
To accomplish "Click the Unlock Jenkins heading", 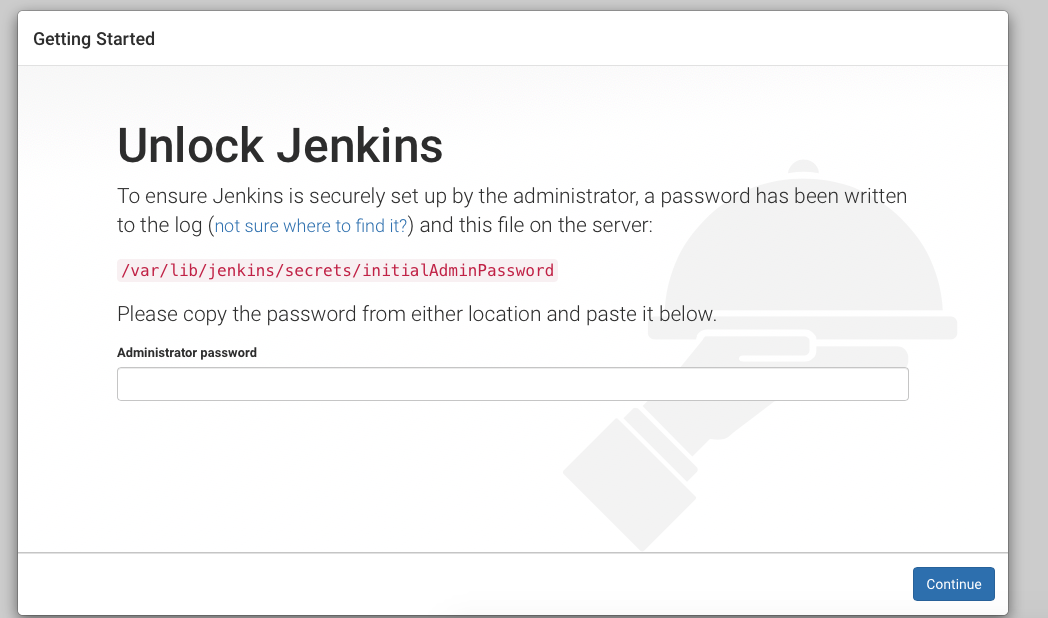I will tap(280, 146).
